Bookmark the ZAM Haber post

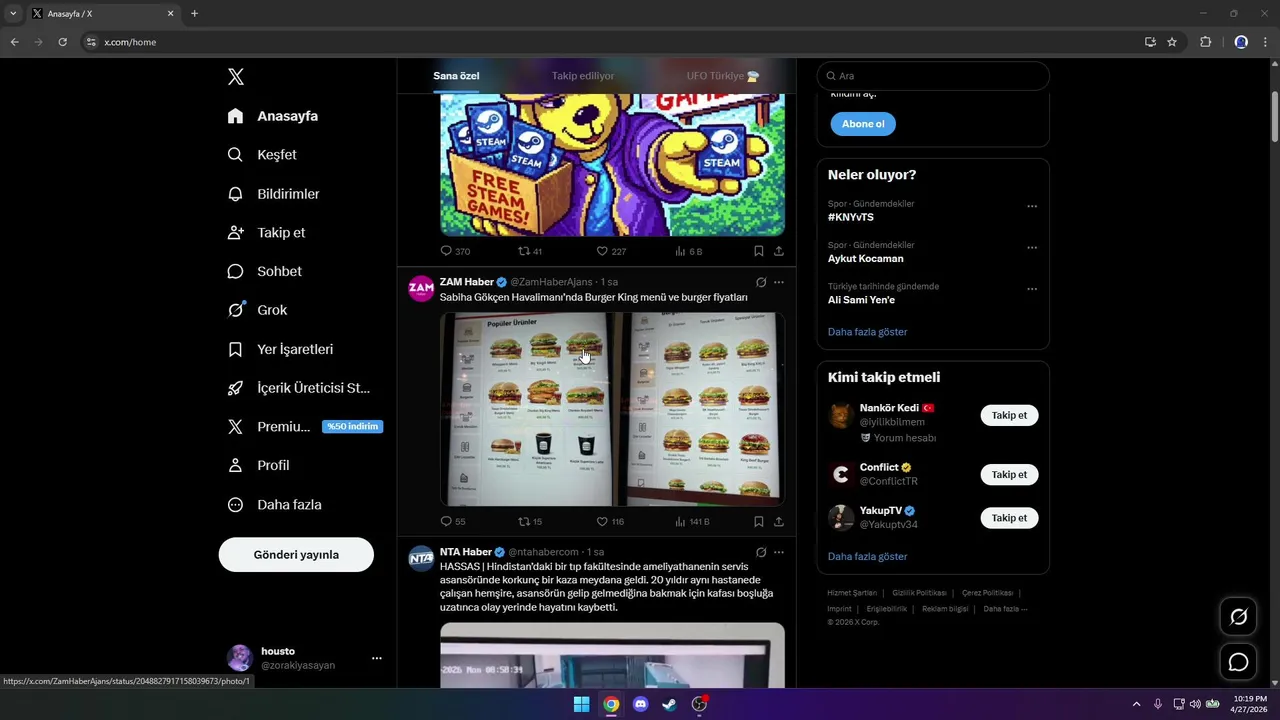coord(759,521)
